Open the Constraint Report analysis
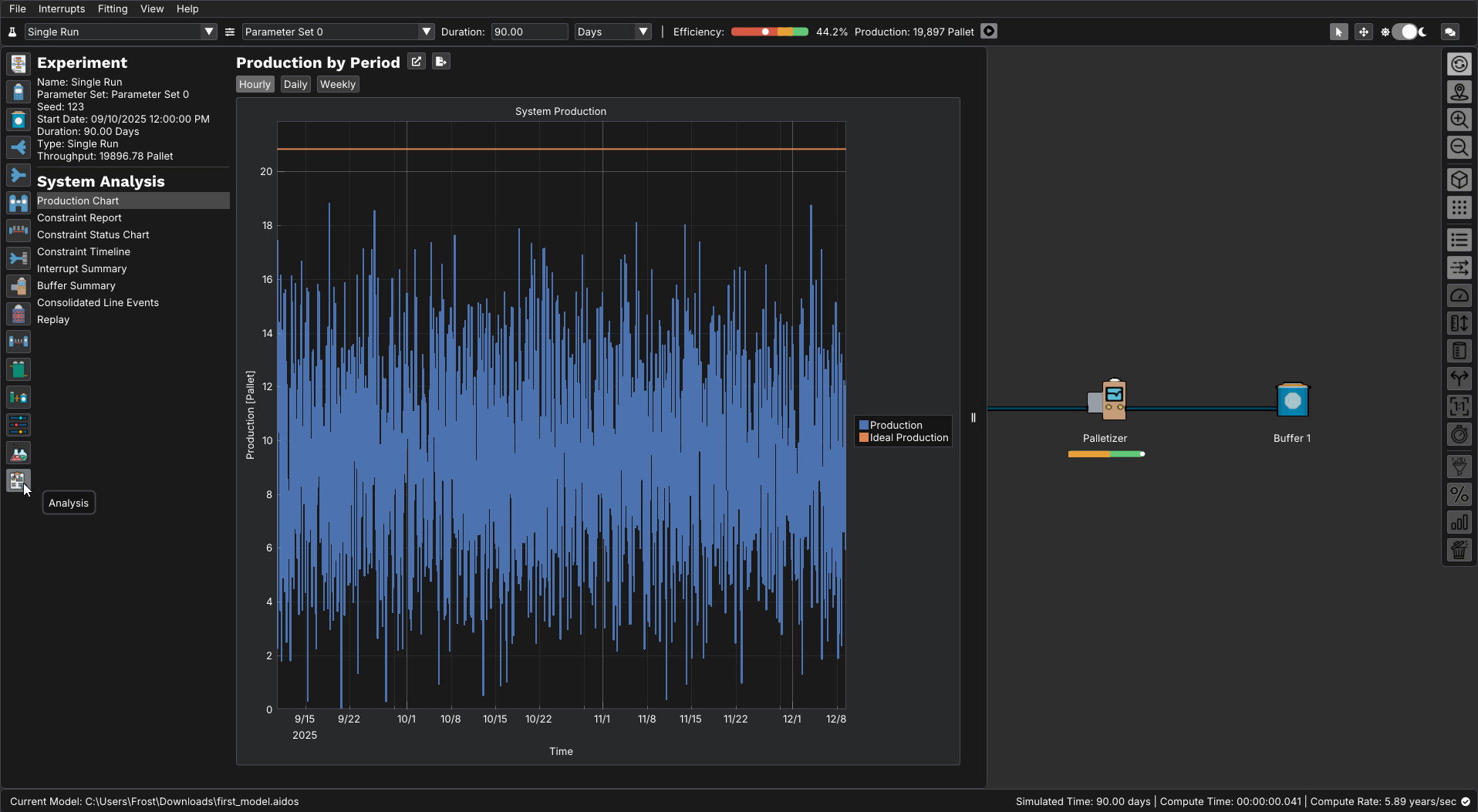This screenshot has height=812, width=1478. point(79,217)
